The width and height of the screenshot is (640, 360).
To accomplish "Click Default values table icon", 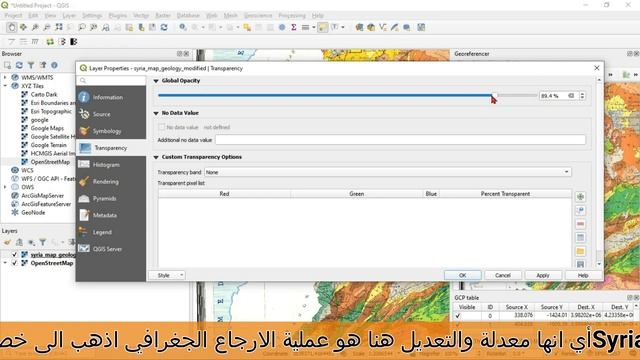I will tap(580, 238).
